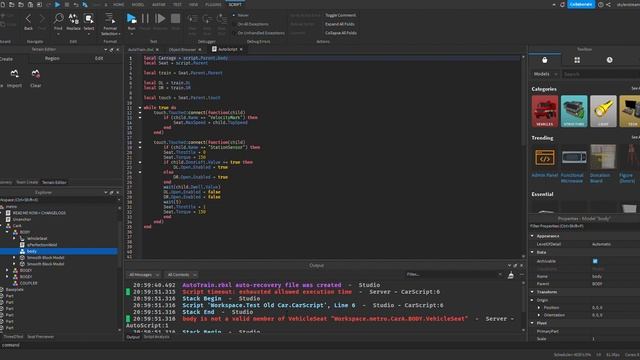Click the undo arrow in quick access bar
Viewport: 640px width, 360px height.
pyautogui.click(x=76, y=4)
